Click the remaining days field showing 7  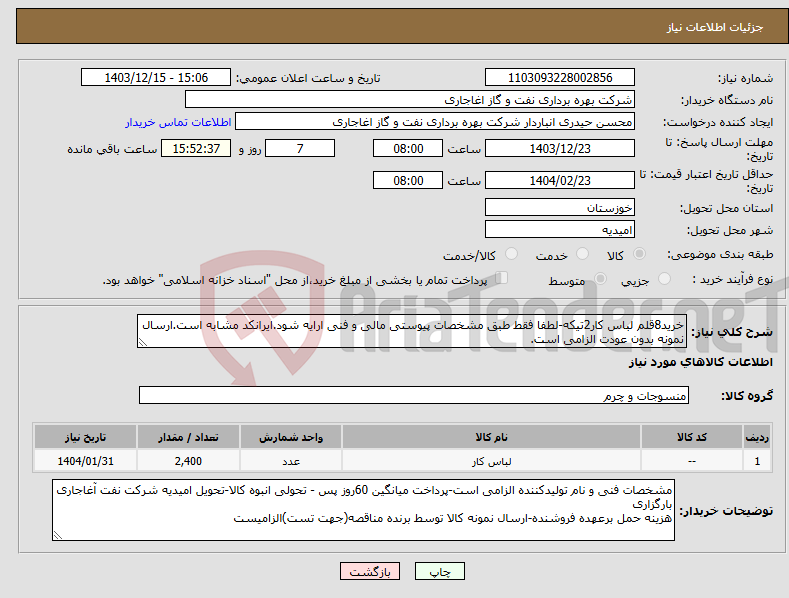point(300,148)
